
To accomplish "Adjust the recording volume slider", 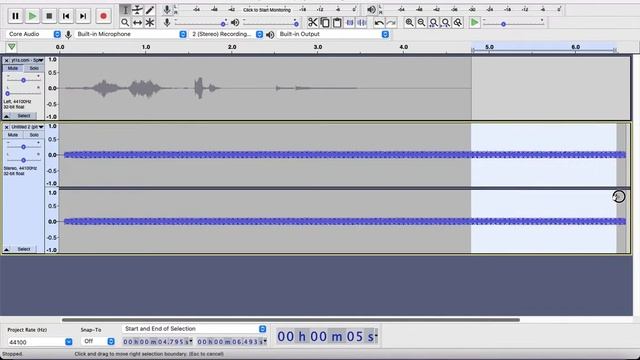I will tap(200, 23).
